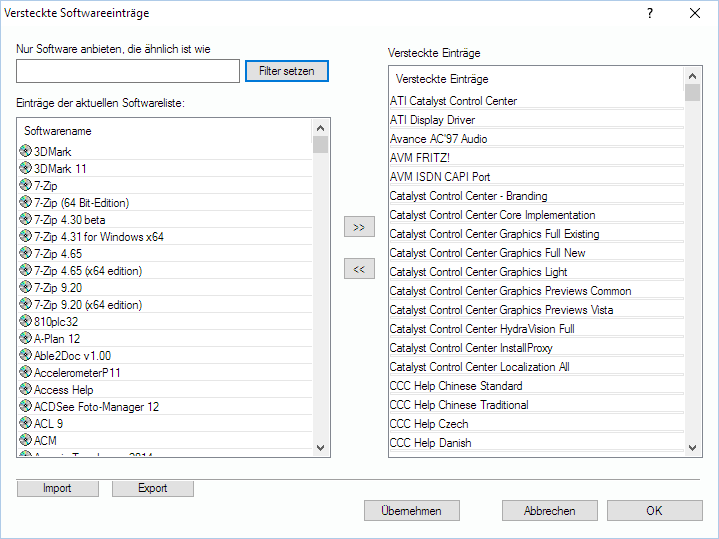Remove hidden entry using << button
This screenshot has height=539, width=719.
coord(359,269)
